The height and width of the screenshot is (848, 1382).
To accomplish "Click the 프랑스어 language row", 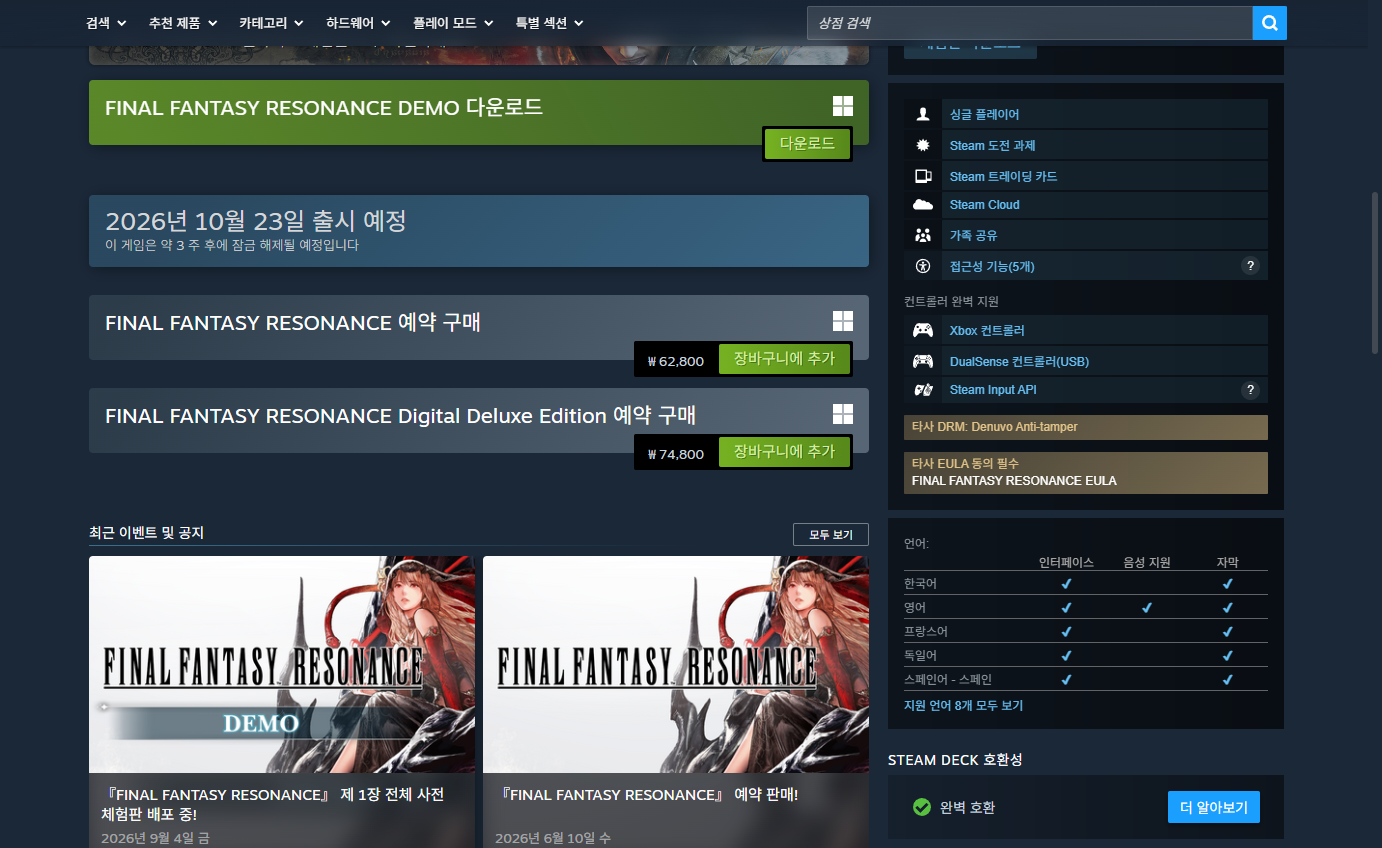I will coord(1086,631).
